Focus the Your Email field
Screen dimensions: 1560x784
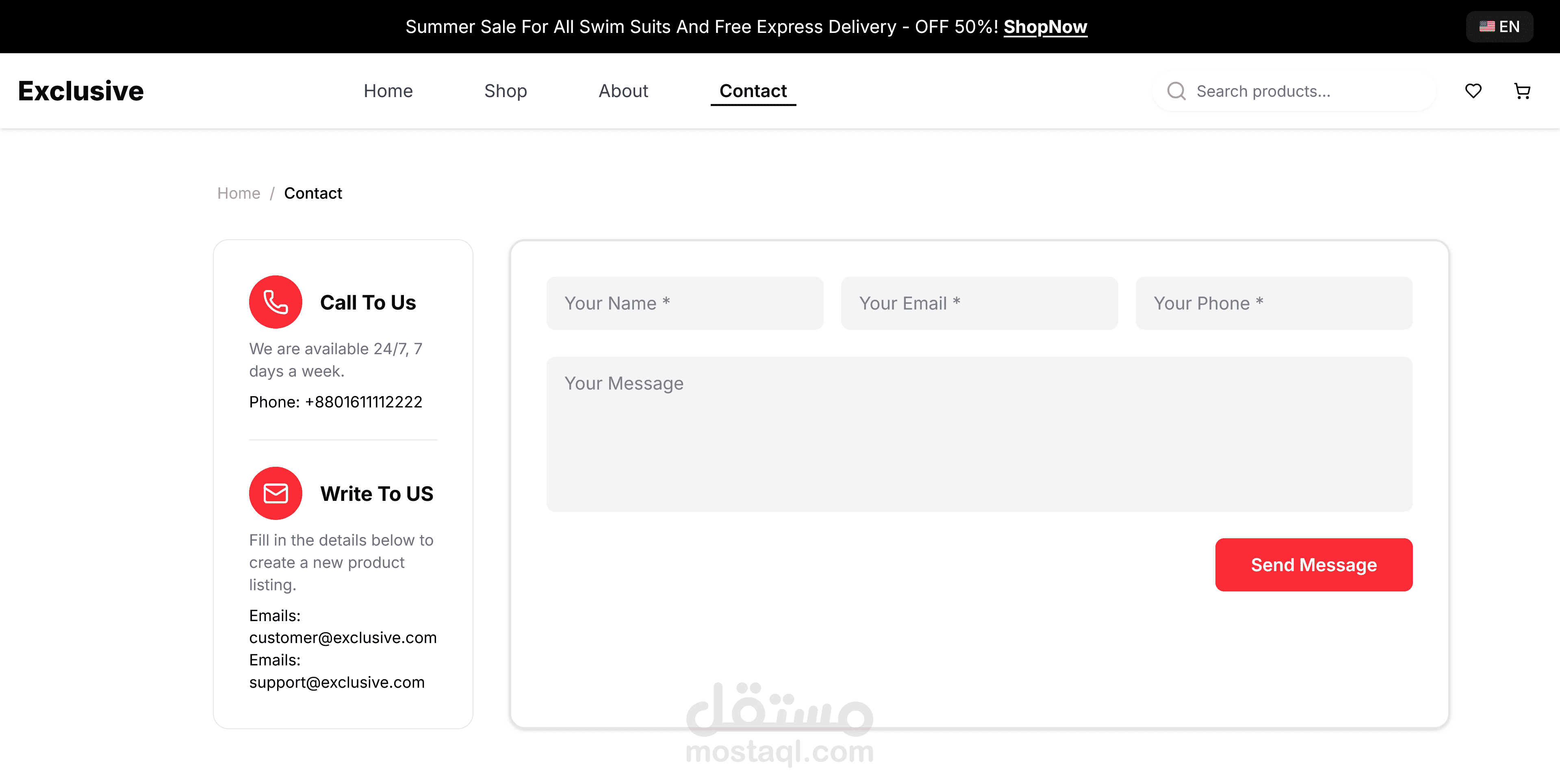click(x=979, y=303)
